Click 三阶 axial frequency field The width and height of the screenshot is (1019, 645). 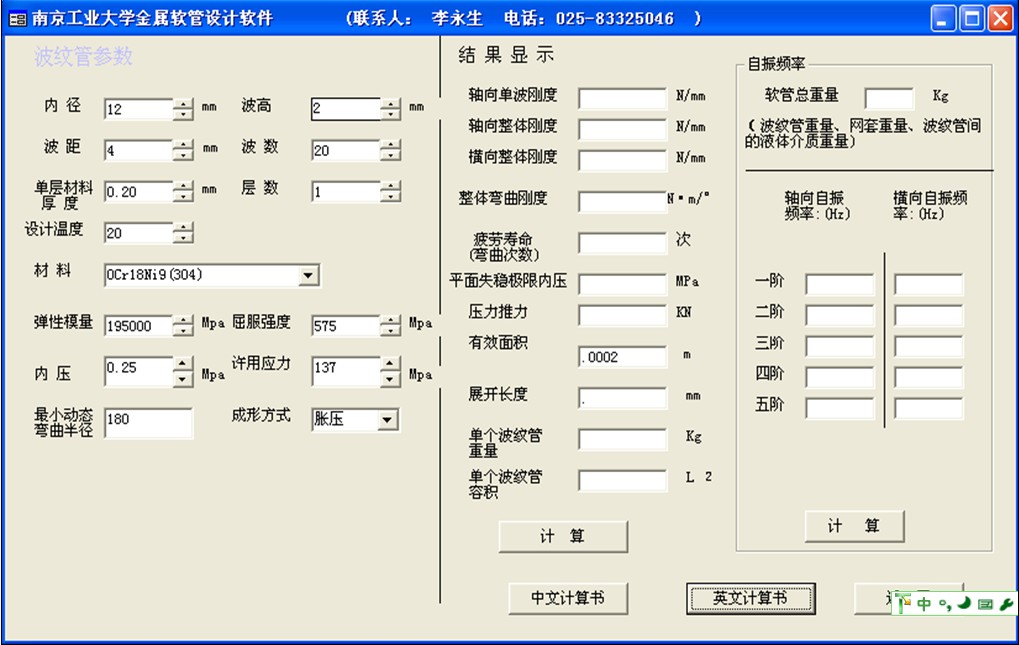click(840, 346)
